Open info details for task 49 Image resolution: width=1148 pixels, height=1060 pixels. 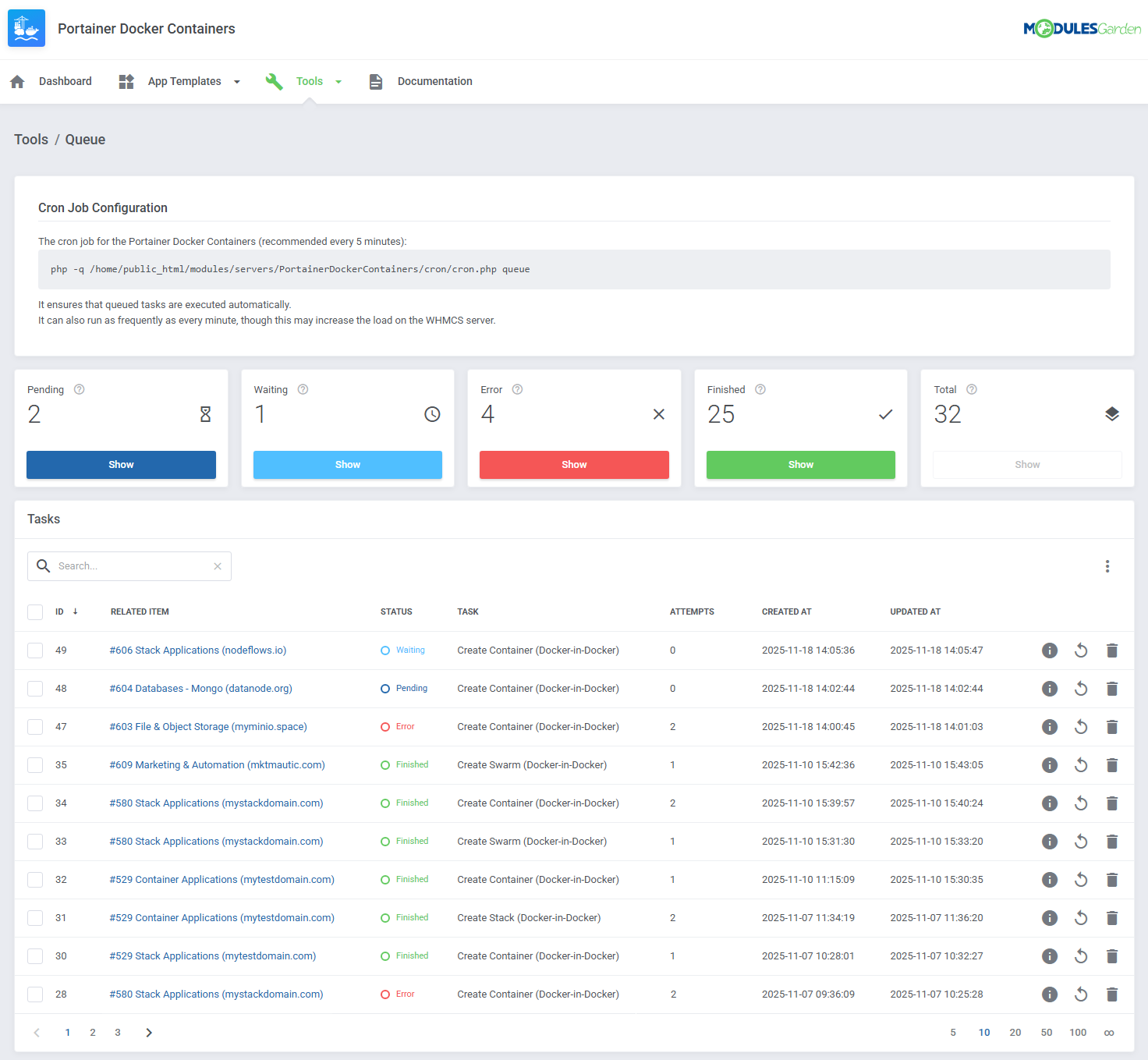click(x=1049, y=650)
